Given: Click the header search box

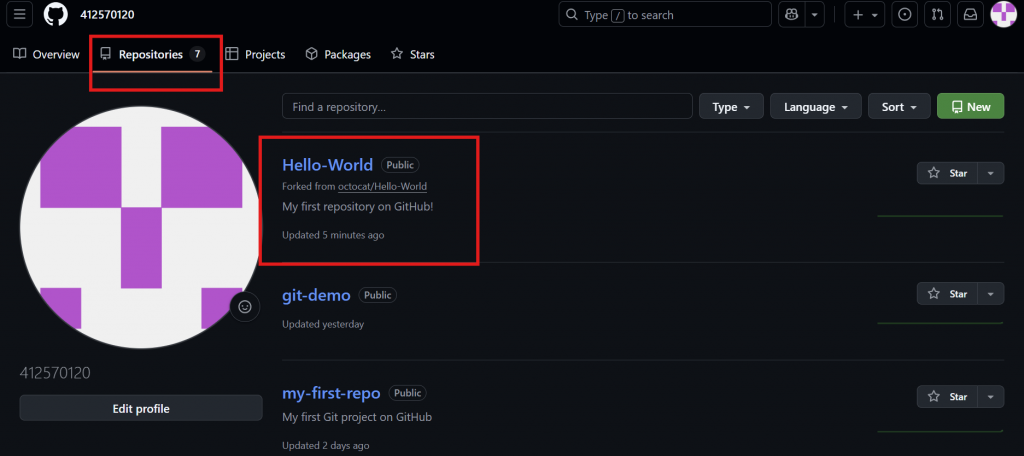Looking at the screenshot, I should click(x=665, y=14).
